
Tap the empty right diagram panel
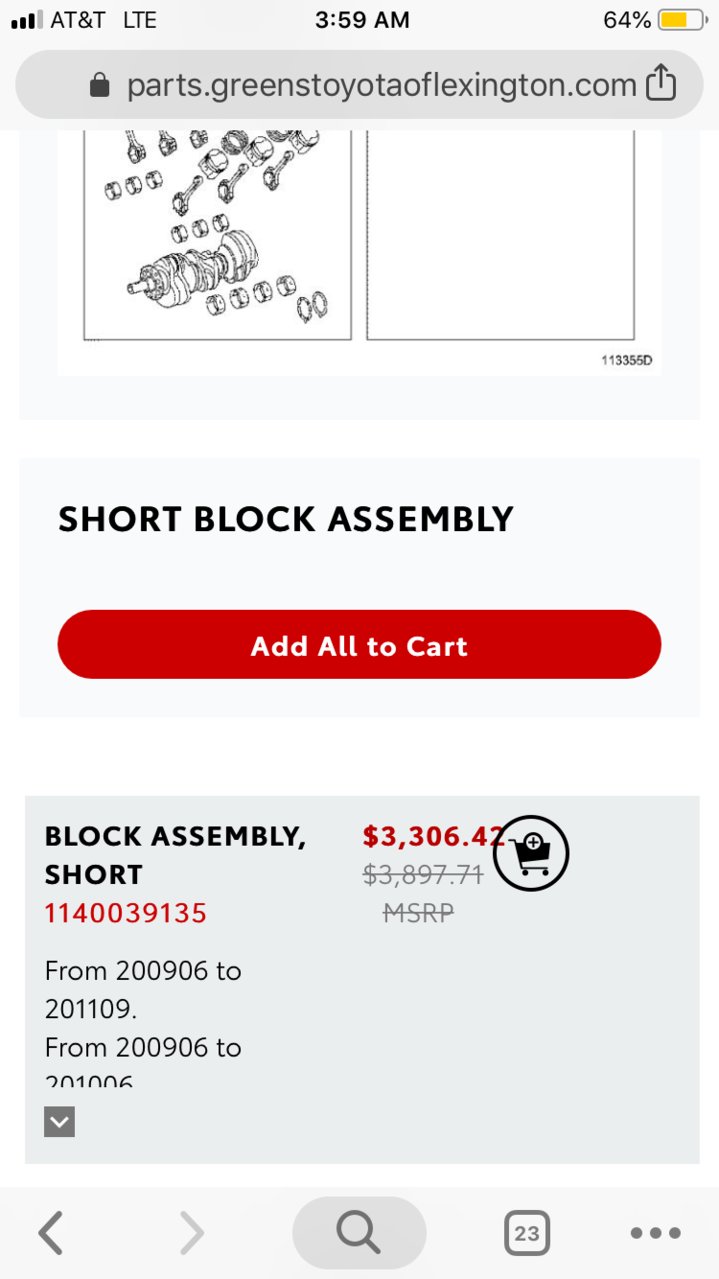(500, 234)
